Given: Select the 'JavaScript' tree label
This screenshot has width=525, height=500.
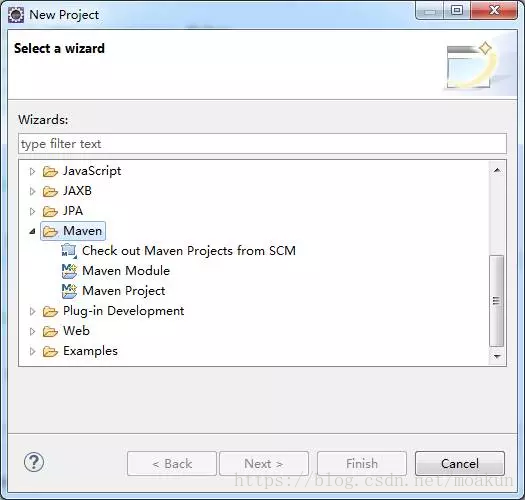Looking at the screenshot, I should [x=92, y=171].
